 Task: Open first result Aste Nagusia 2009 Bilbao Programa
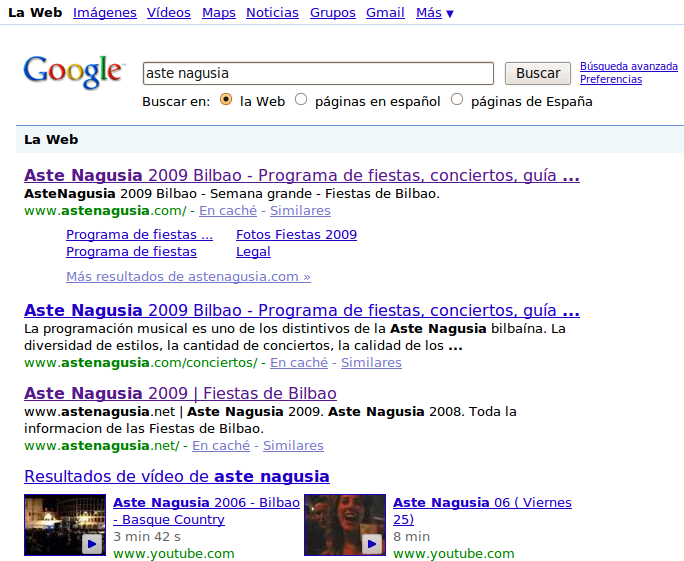click(302, 175)
